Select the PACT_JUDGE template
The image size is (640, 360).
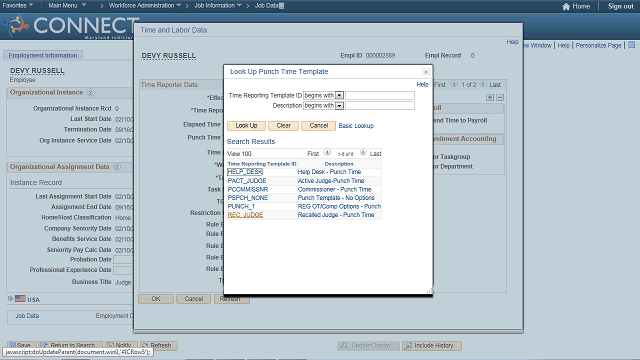(247, 181)
